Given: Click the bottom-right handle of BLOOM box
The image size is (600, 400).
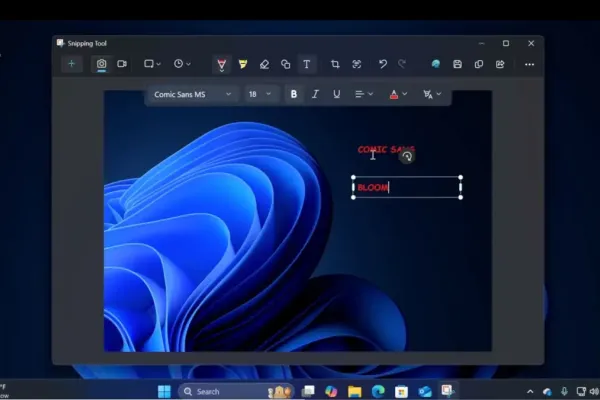Looking at the screenshot, I should pyautogui.click(x=461, y=197).
